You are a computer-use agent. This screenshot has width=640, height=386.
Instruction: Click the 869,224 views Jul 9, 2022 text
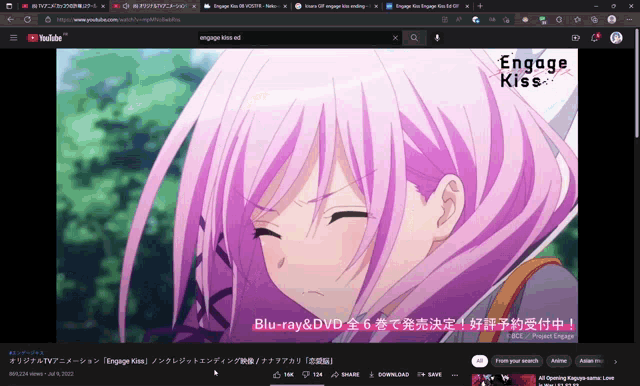coord(41,374)
